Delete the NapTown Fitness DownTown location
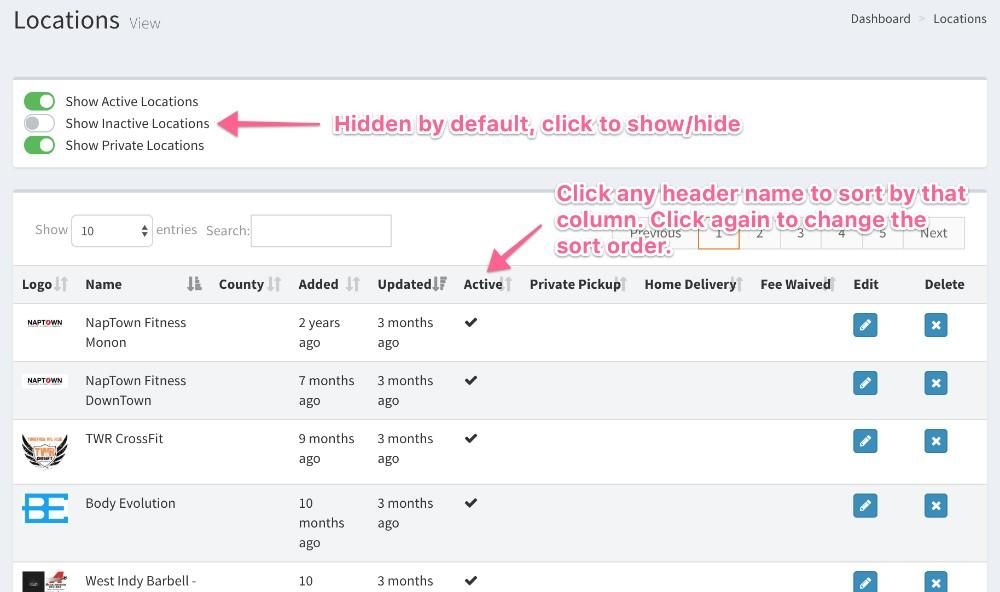The width and height of the screenshot is (1000, 592). [x=936, y=383]
